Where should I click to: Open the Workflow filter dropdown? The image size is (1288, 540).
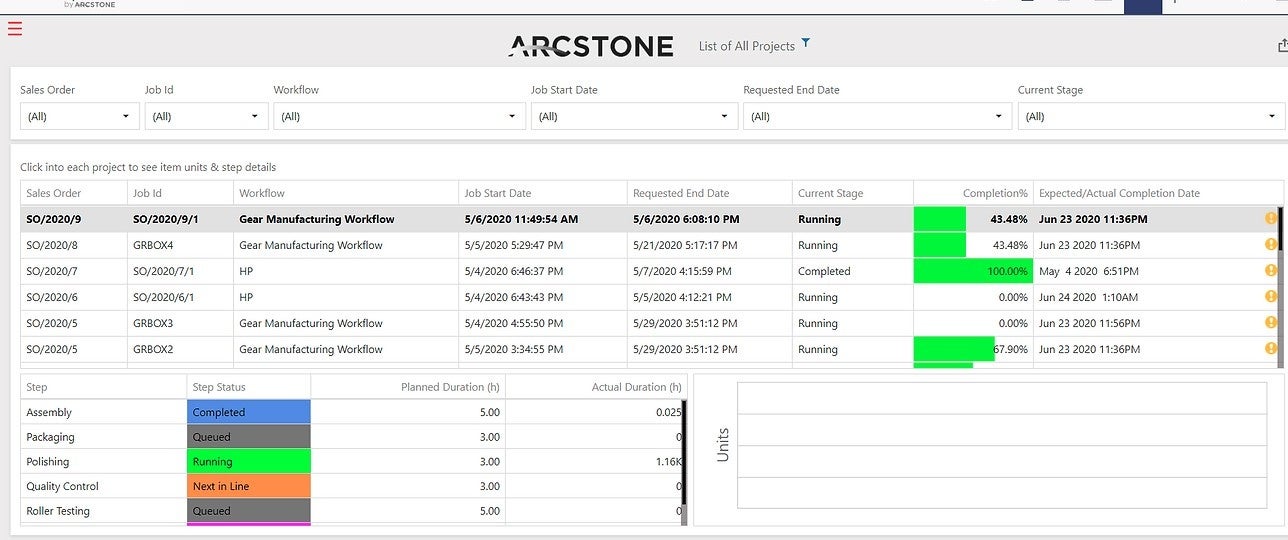click(x=399, y=117)
